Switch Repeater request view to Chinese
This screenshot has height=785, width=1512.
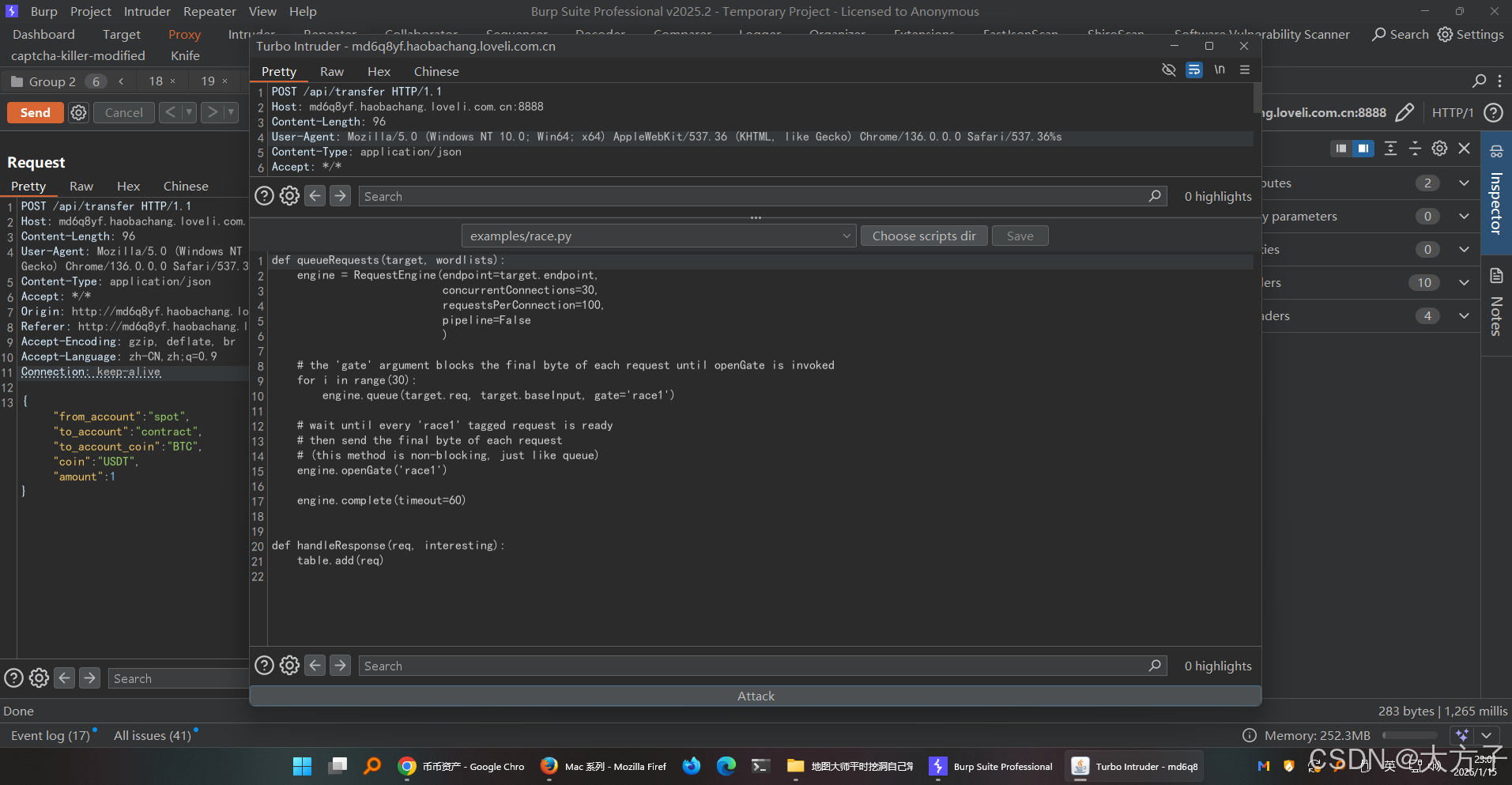click(186, 186)
